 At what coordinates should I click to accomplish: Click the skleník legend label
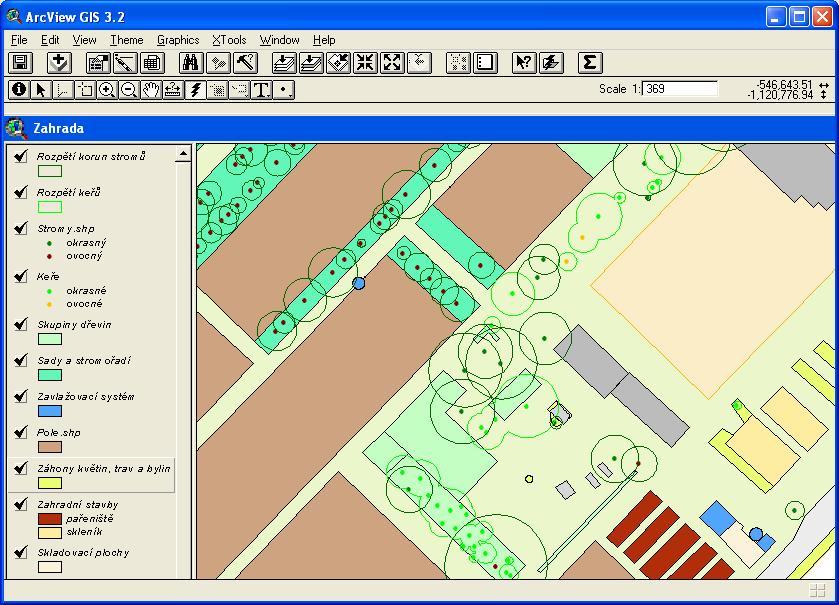pyautogui.click(x=84, y=531)
